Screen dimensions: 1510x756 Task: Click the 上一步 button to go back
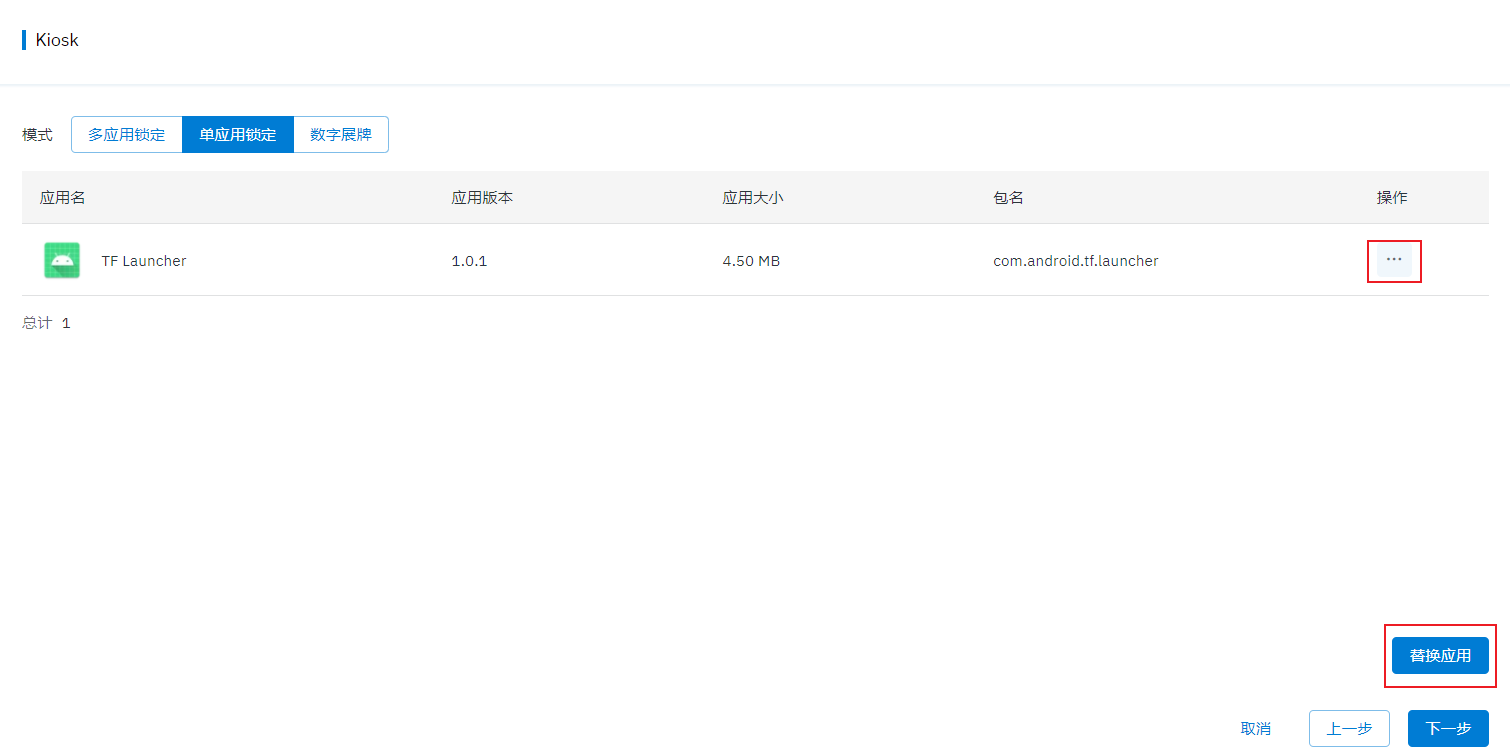click(x=1349, y=728)
